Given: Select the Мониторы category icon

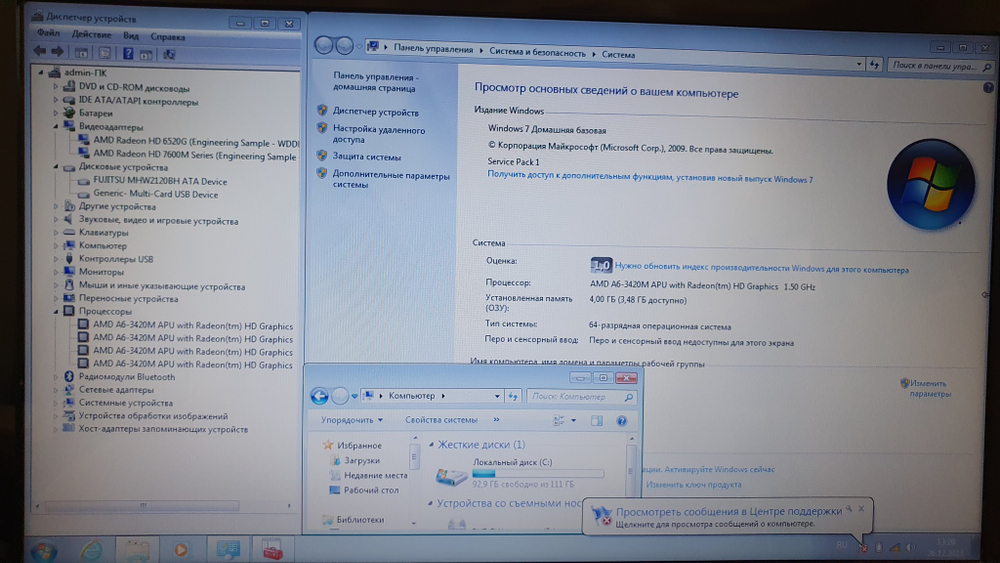Looking at the screenshot, I should (69, 272).
